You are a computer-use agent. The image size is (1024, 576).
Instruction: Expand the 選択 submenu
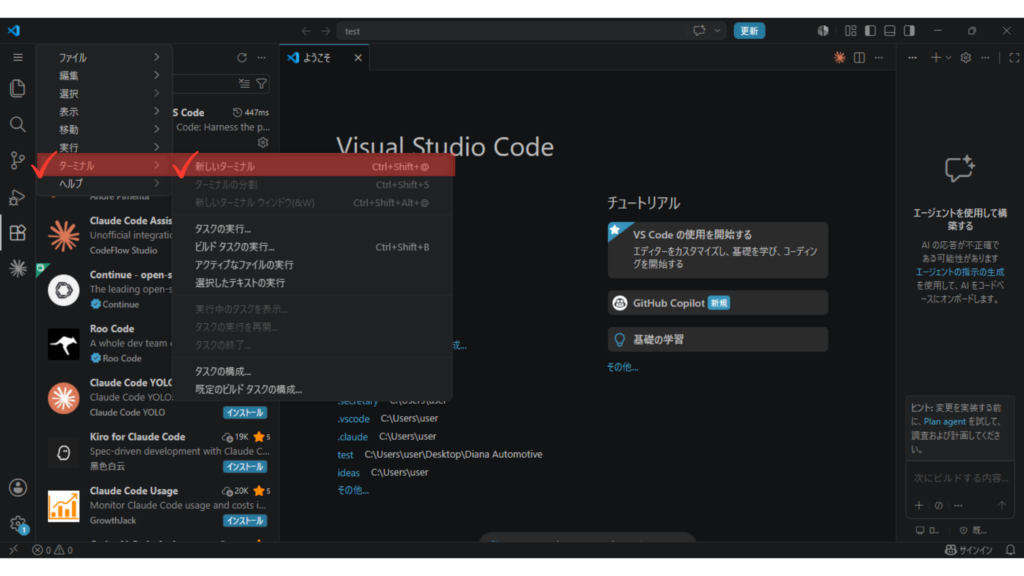pos(104,93)
